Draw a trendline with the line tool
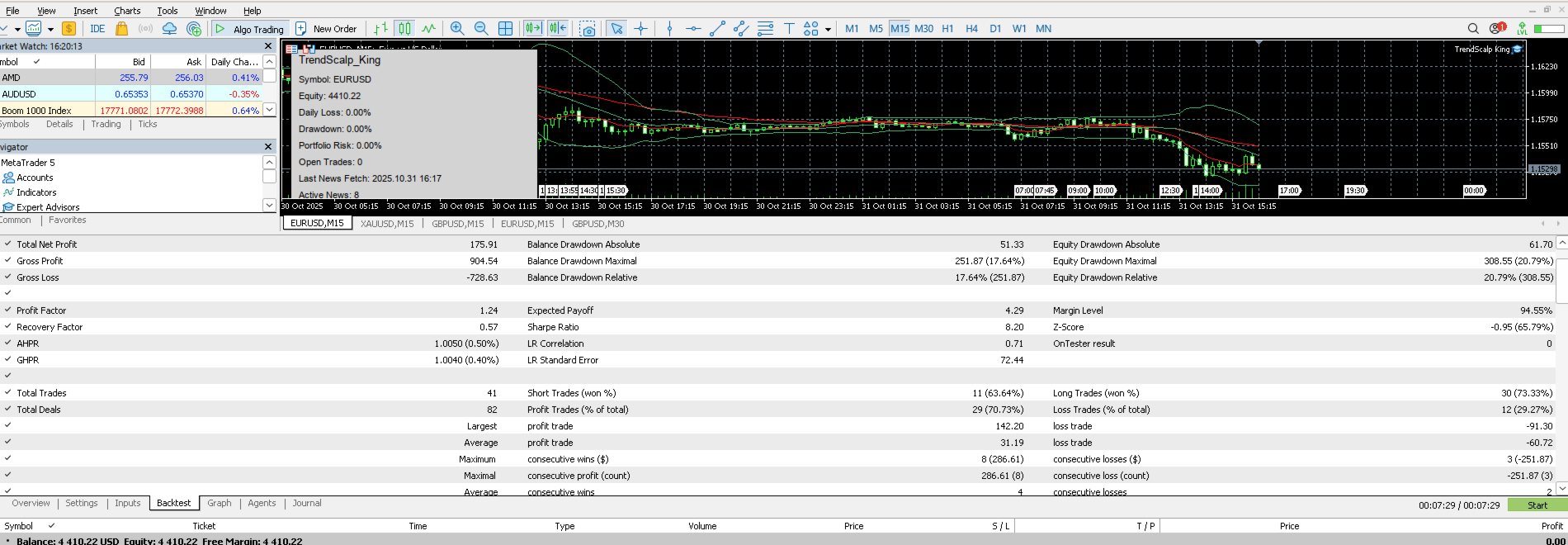The height and width of the screenshot is (545, 1568). (x=717, y=29)
